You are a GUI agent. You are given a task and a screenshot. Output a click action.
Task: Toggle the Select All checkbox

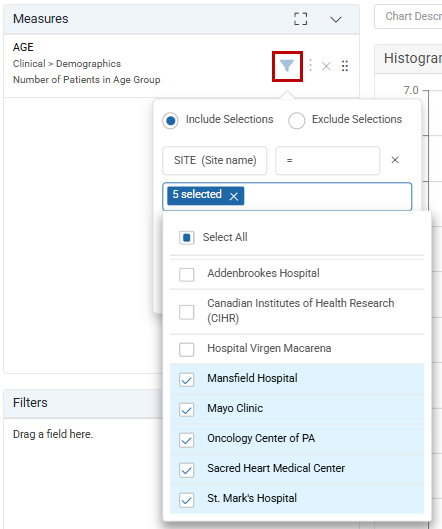[187, 238]
